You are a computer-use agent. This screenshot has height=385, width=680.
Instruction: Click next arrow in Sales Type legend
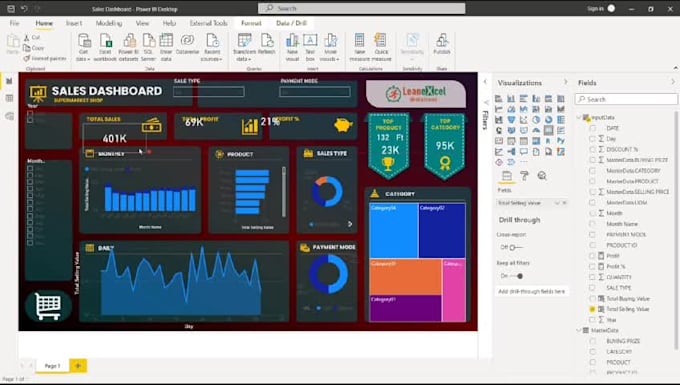pyautogui.click(x=350, y=224)
